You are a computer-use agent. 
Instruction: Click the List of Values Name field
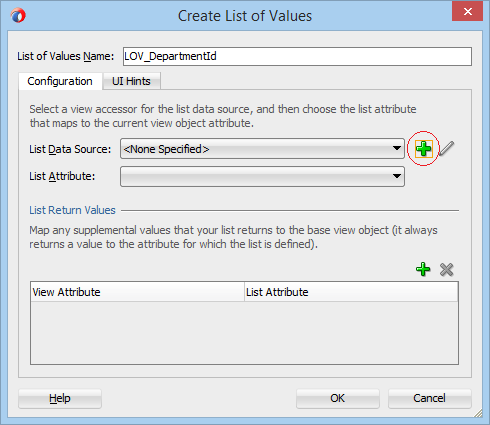pos(297,56)
